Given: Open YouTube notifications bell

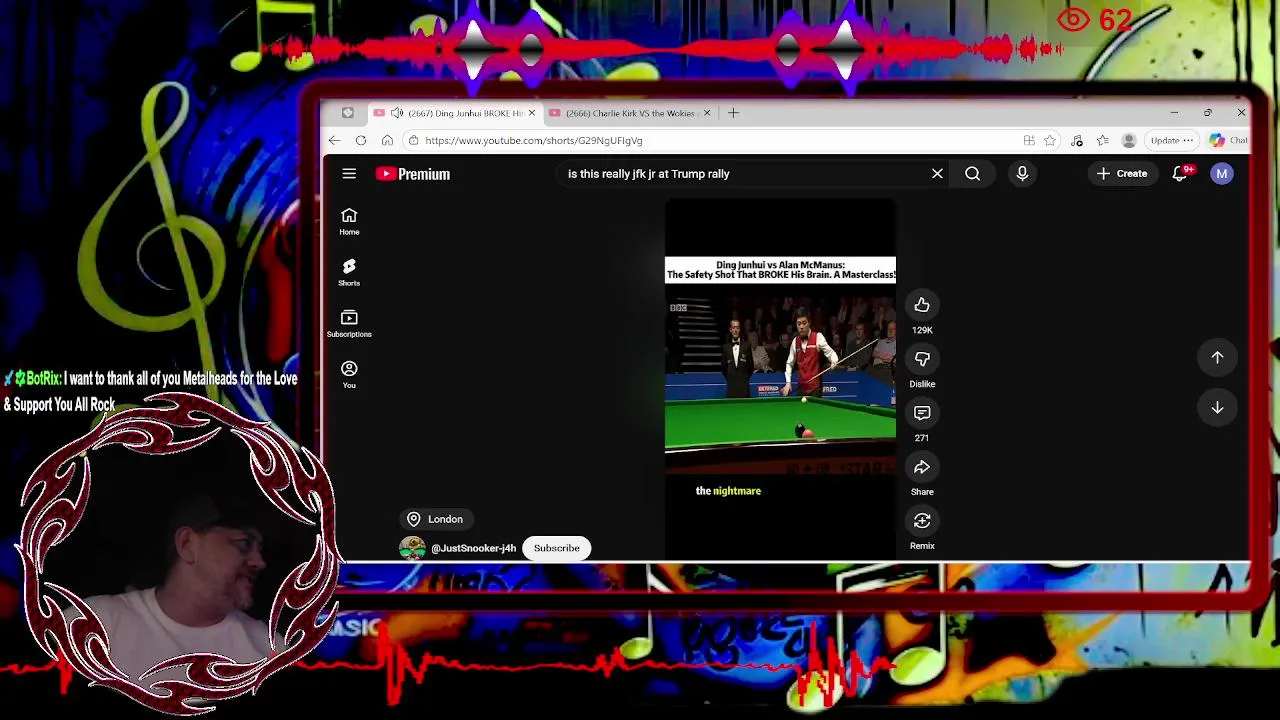Looking at the screenshot, I should pyautogui.click(x=1181, y=174).
